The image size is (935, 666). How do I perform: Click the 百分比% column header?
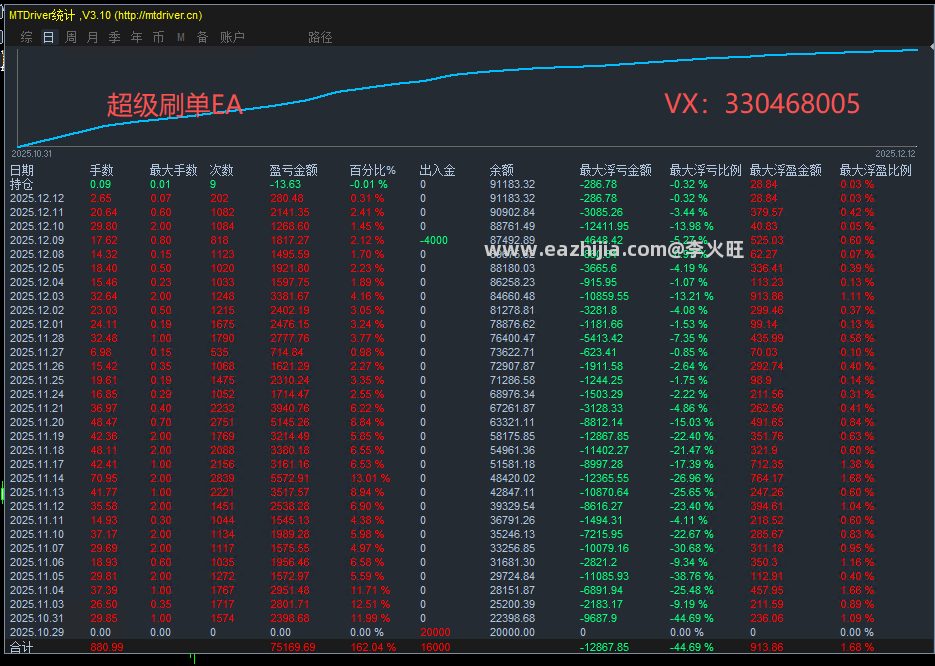click(x=373, y=171)
